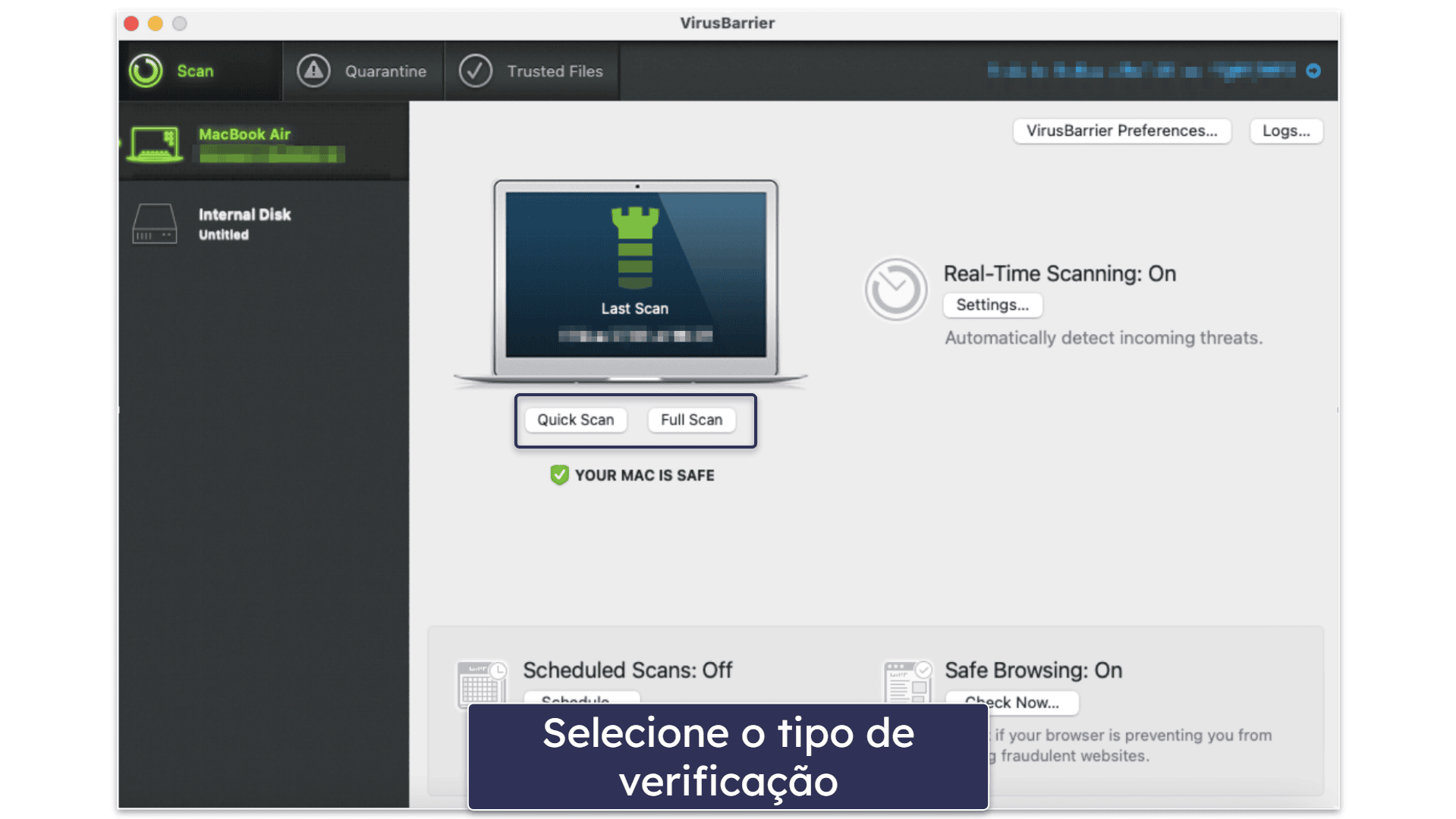Open the Logs window
This screenshot has width=1456, height=819.
coord(1286,131)
